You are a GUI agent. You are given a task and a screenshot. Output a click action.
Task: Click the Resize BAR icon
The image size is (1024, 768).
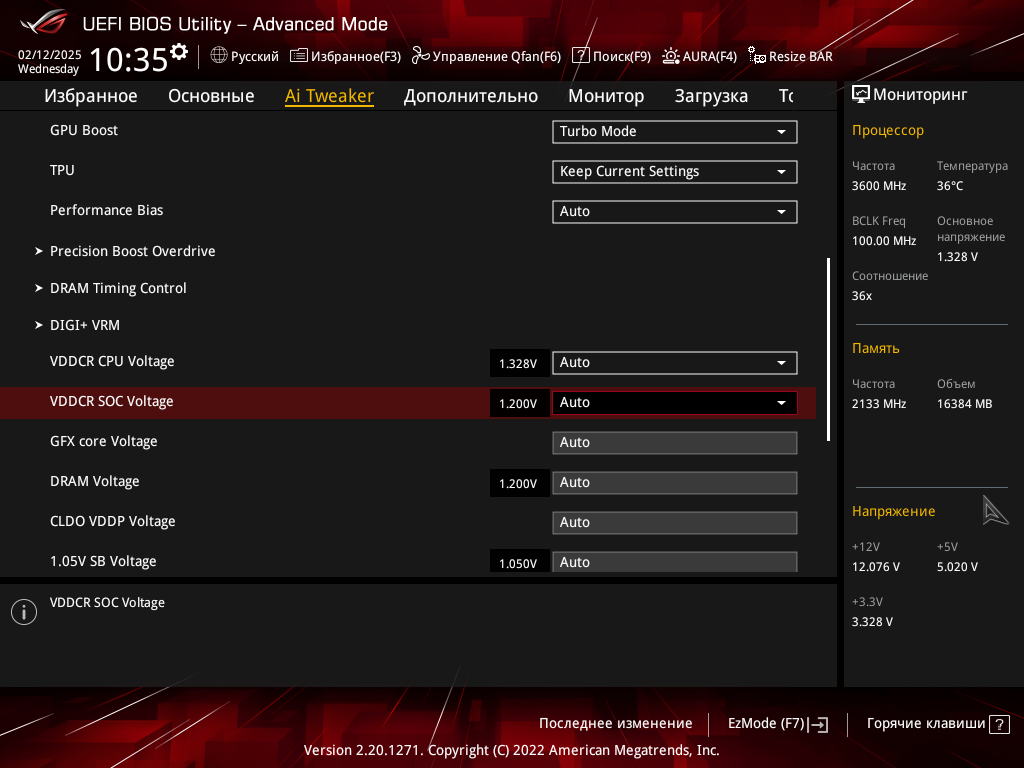[757, 56]
